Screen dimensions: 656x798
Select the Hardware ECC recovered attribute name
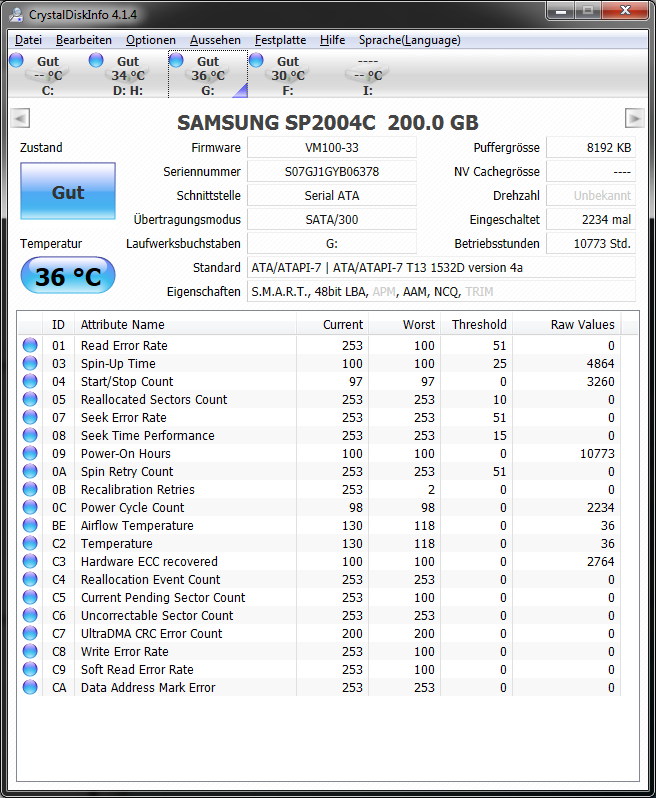(149, 561)
